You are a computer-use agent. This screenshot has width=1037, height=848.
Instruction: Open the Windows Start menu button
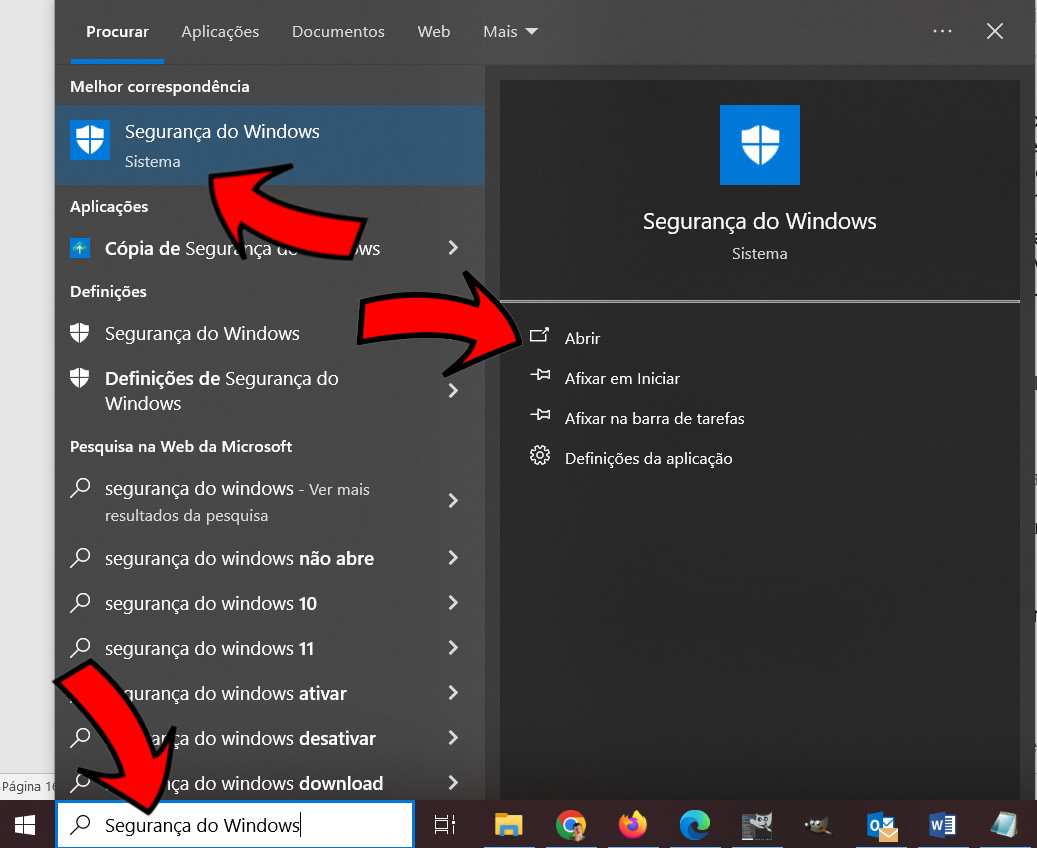(x=25, y=825)
